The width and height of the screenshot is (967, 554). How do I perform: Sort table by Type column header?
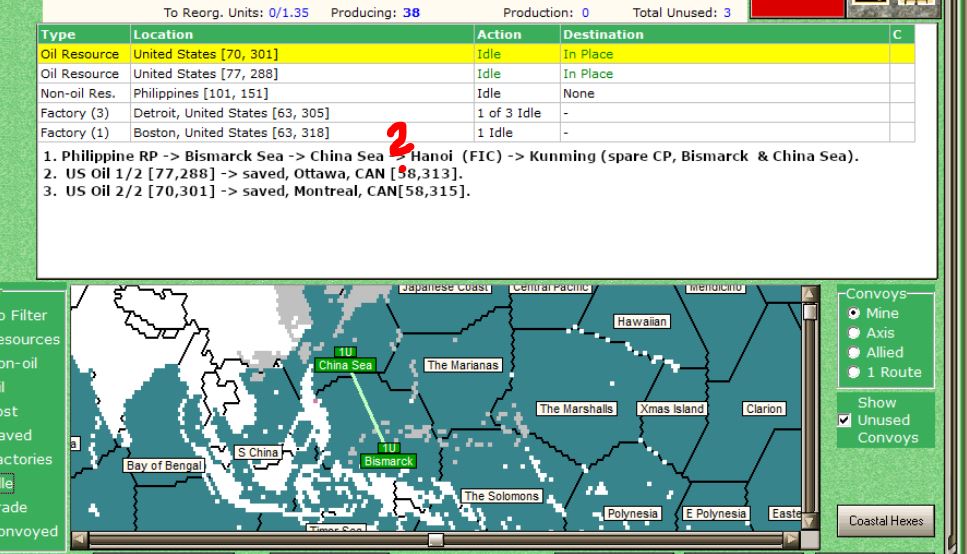[x=84, y=35]
